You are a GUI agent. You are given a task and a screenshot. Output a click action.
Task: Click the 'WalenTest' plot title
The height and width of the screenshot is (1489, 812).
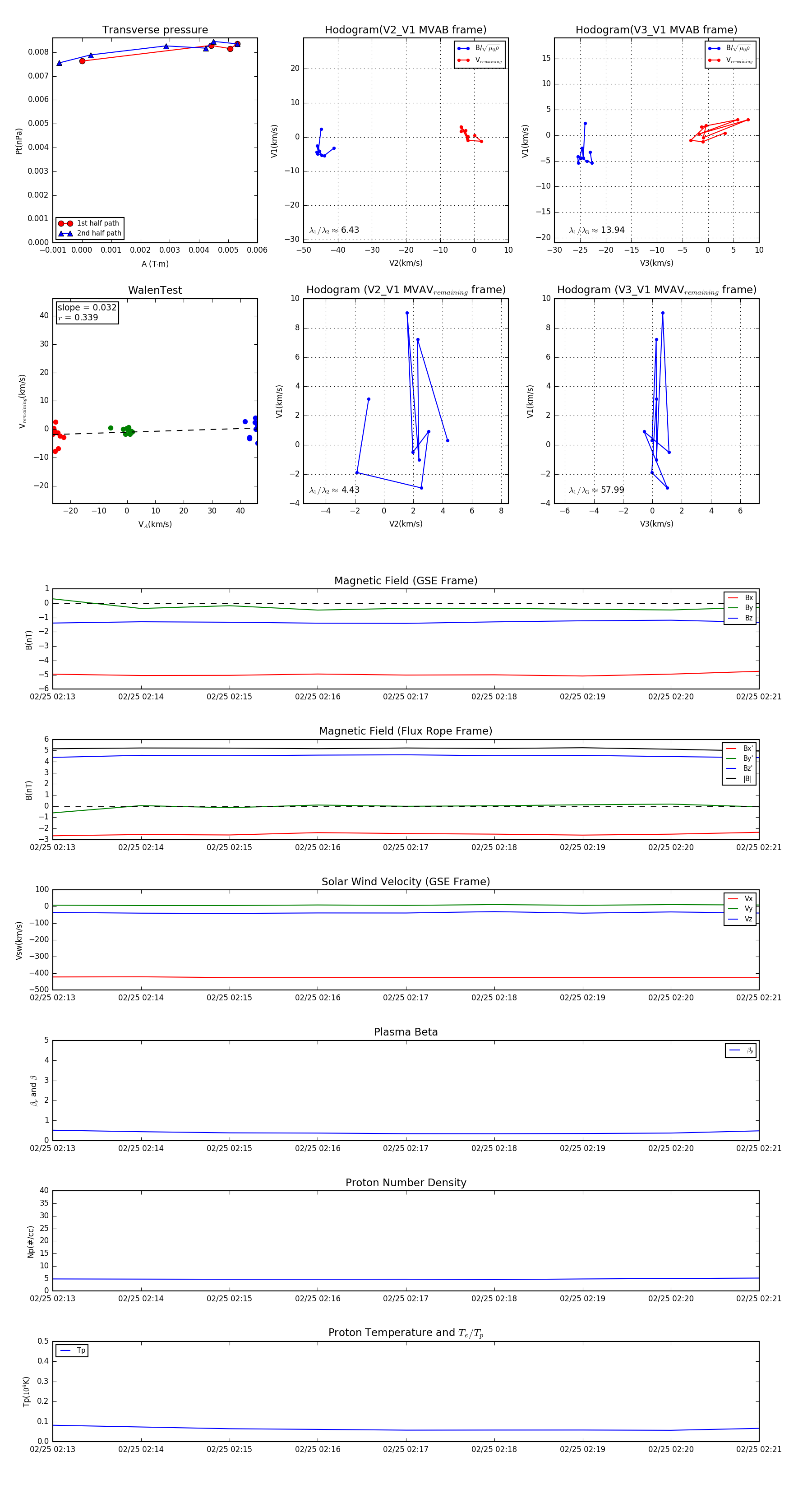pos(155,290)
